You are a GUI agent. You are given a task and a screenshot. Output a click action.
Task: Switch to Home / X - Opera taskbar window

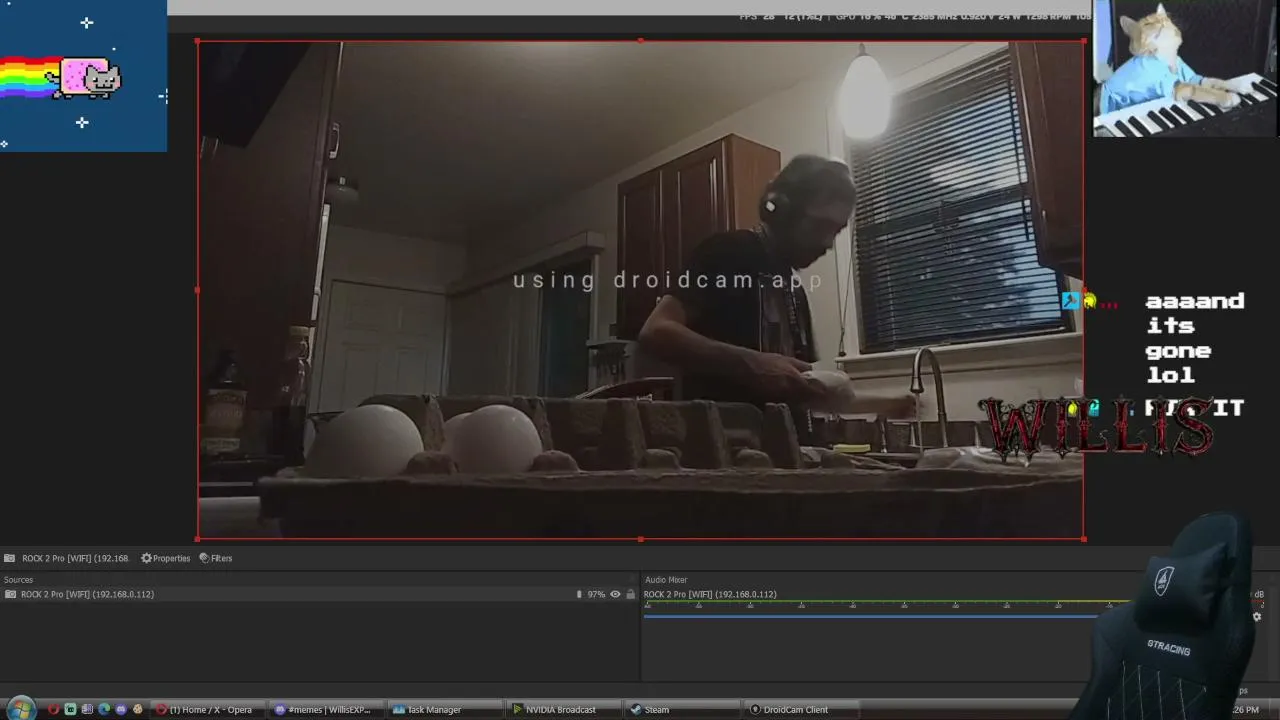pos(210,710)
